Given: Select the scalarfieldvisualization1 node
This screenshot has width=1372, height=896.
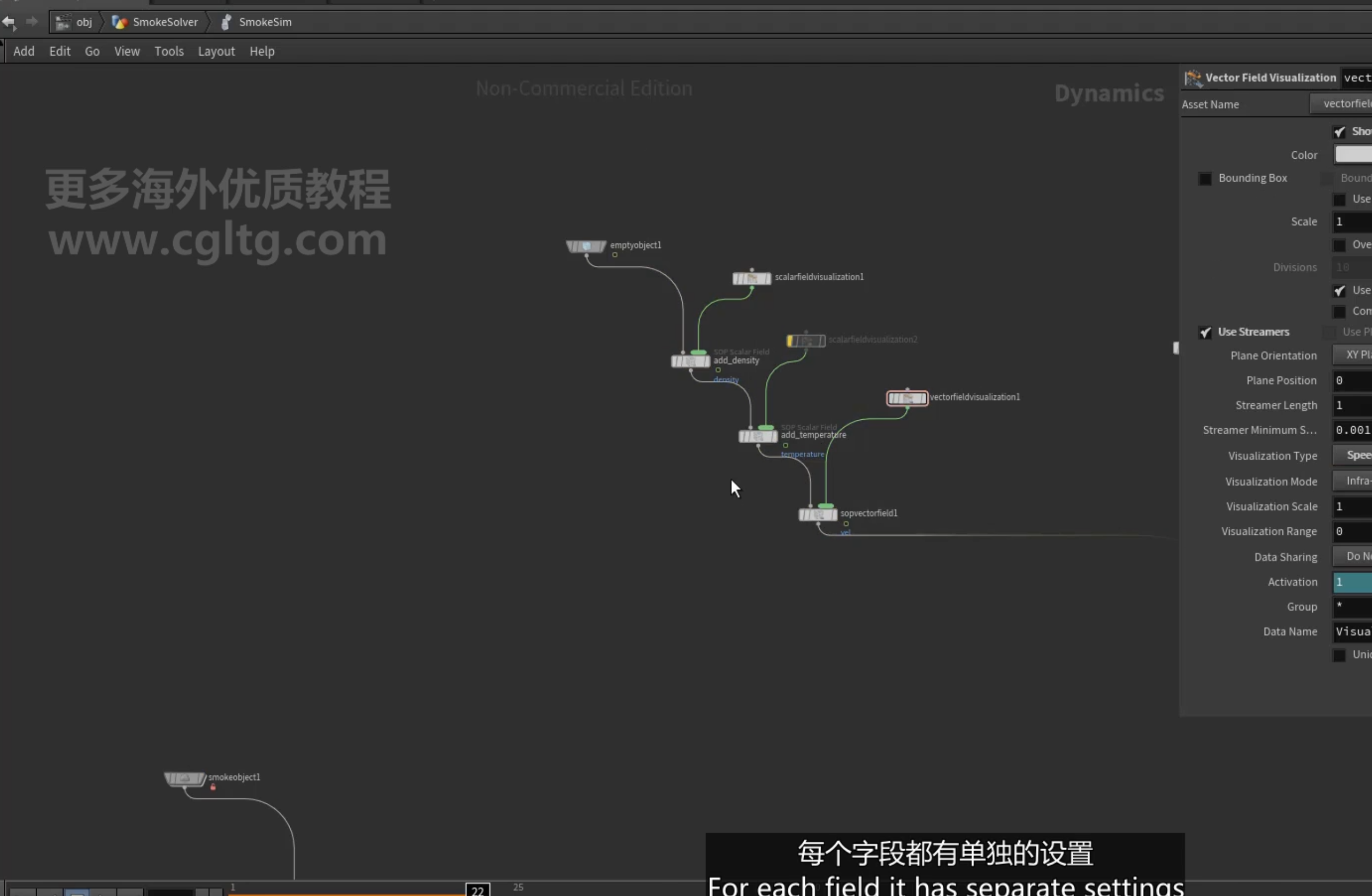Looking at the screenshot, I should point(752,279).
